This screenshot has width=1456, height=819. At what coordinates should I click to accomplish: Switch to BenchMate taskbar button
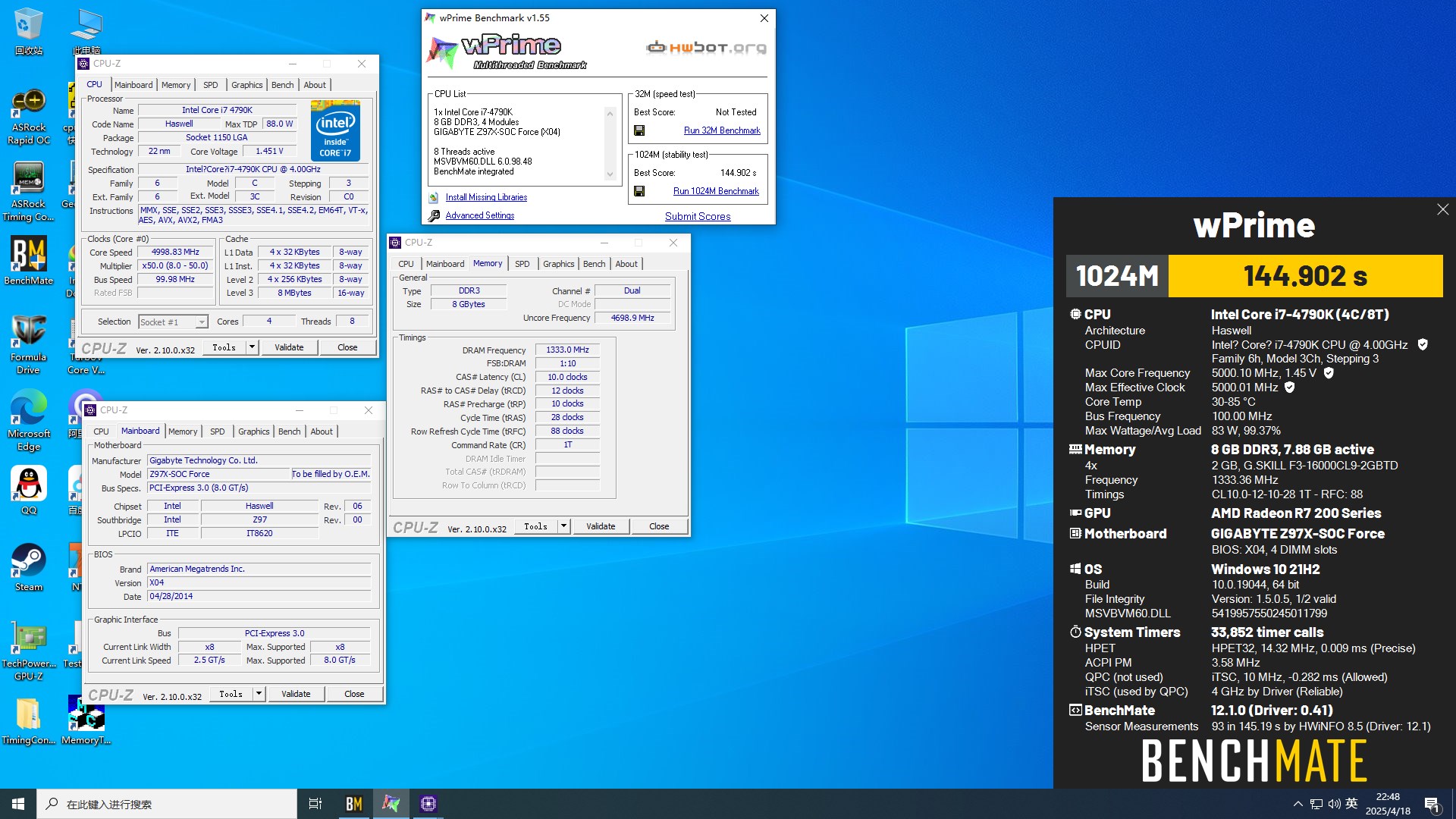click(x=354, y=804)
